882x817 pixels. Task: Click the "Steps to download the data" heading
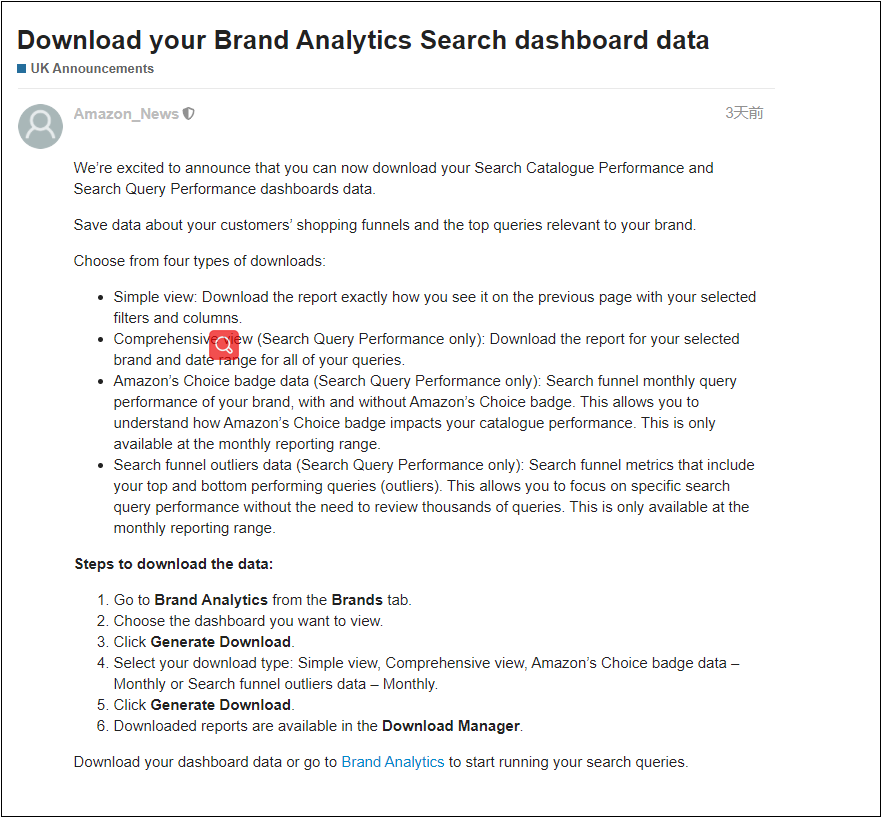tap(173, 564)
